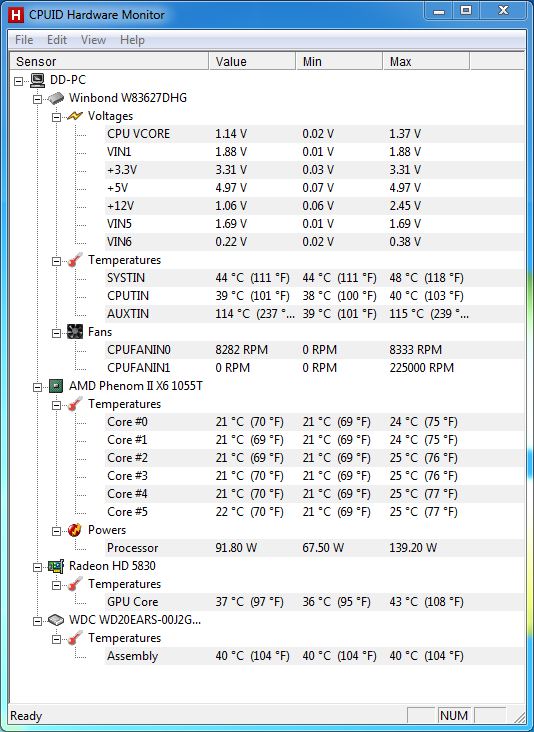This screenshot has width=534, height=732.
Task: Collapse the Voltages group
Action: (x=56, y=117)
